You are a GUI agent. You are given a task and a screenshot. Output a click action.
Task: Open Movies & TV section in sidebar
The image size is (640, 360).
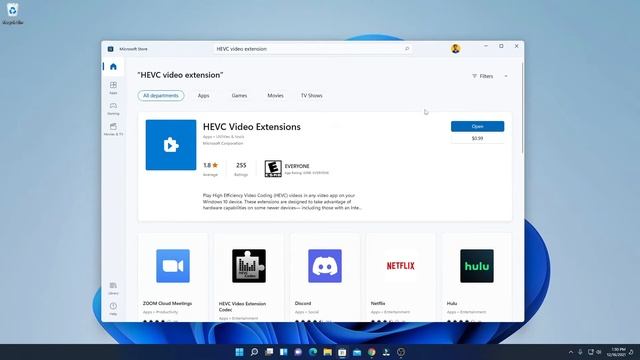113,129
